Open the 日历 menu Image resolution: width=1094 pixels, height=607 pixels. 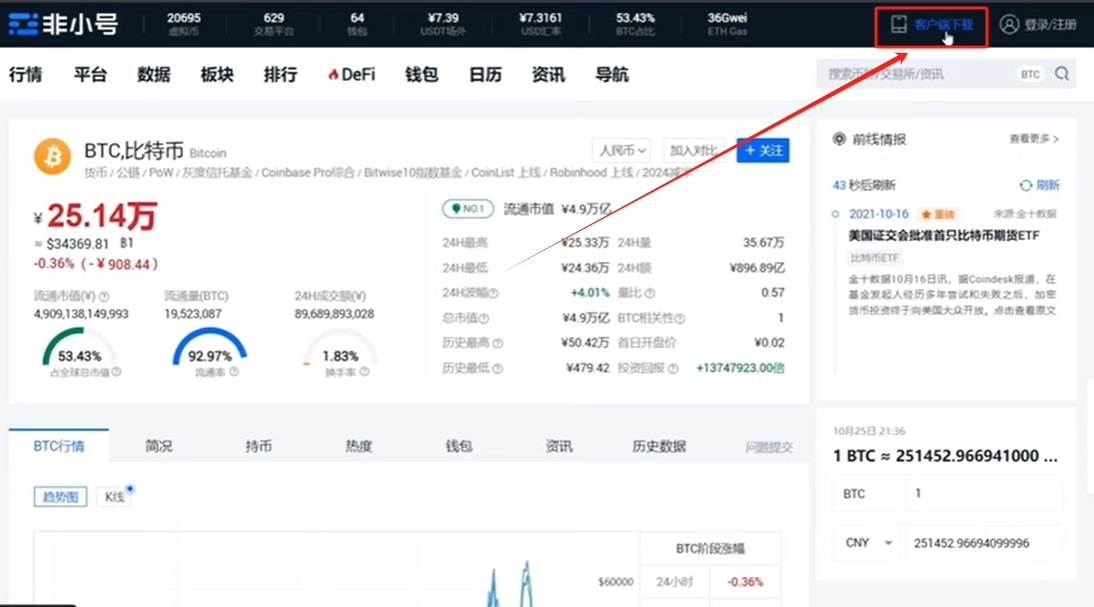486,75
